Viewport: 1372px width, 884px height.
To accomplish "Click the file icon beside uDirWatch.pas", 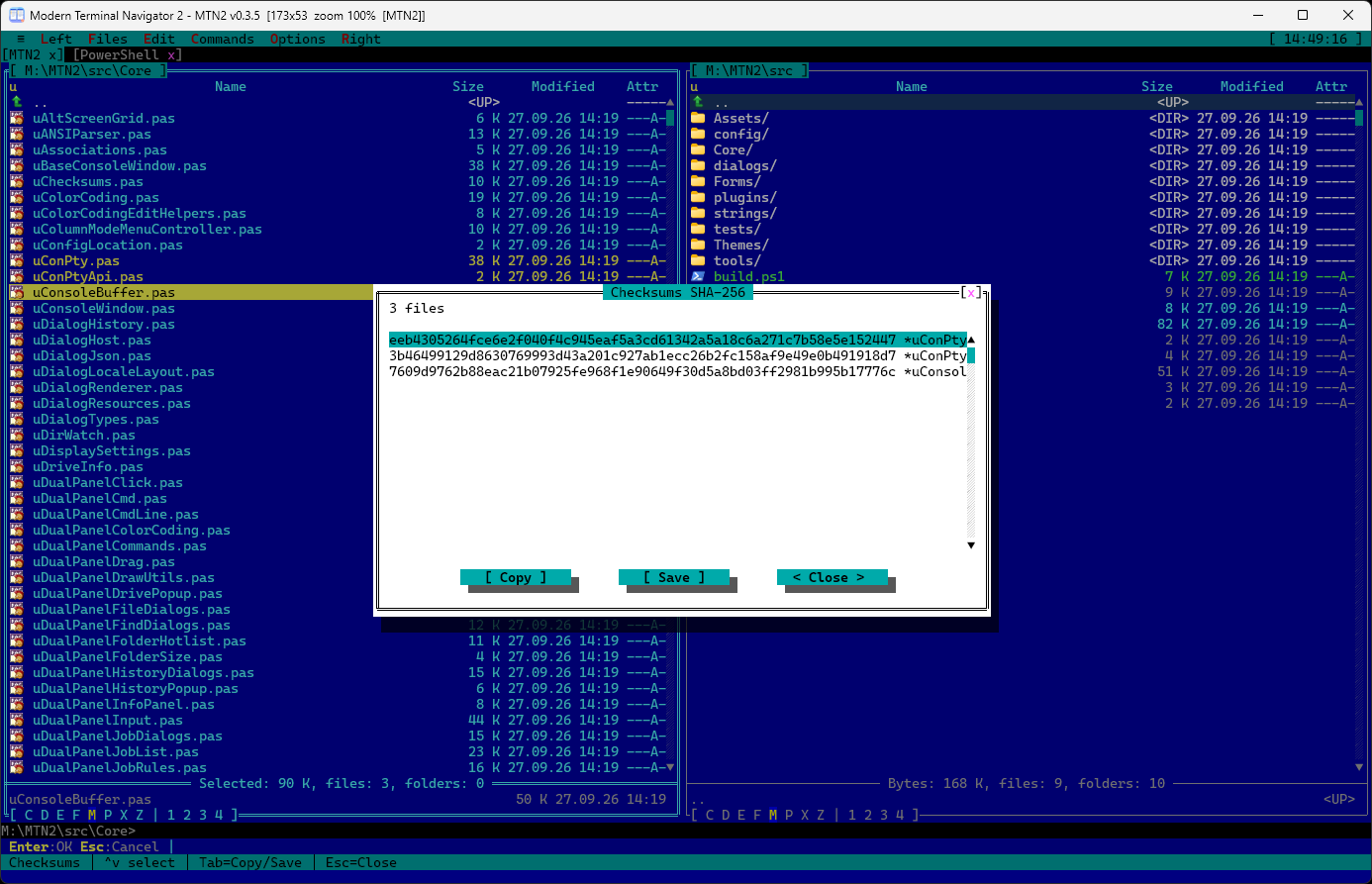I will point(16,435).
